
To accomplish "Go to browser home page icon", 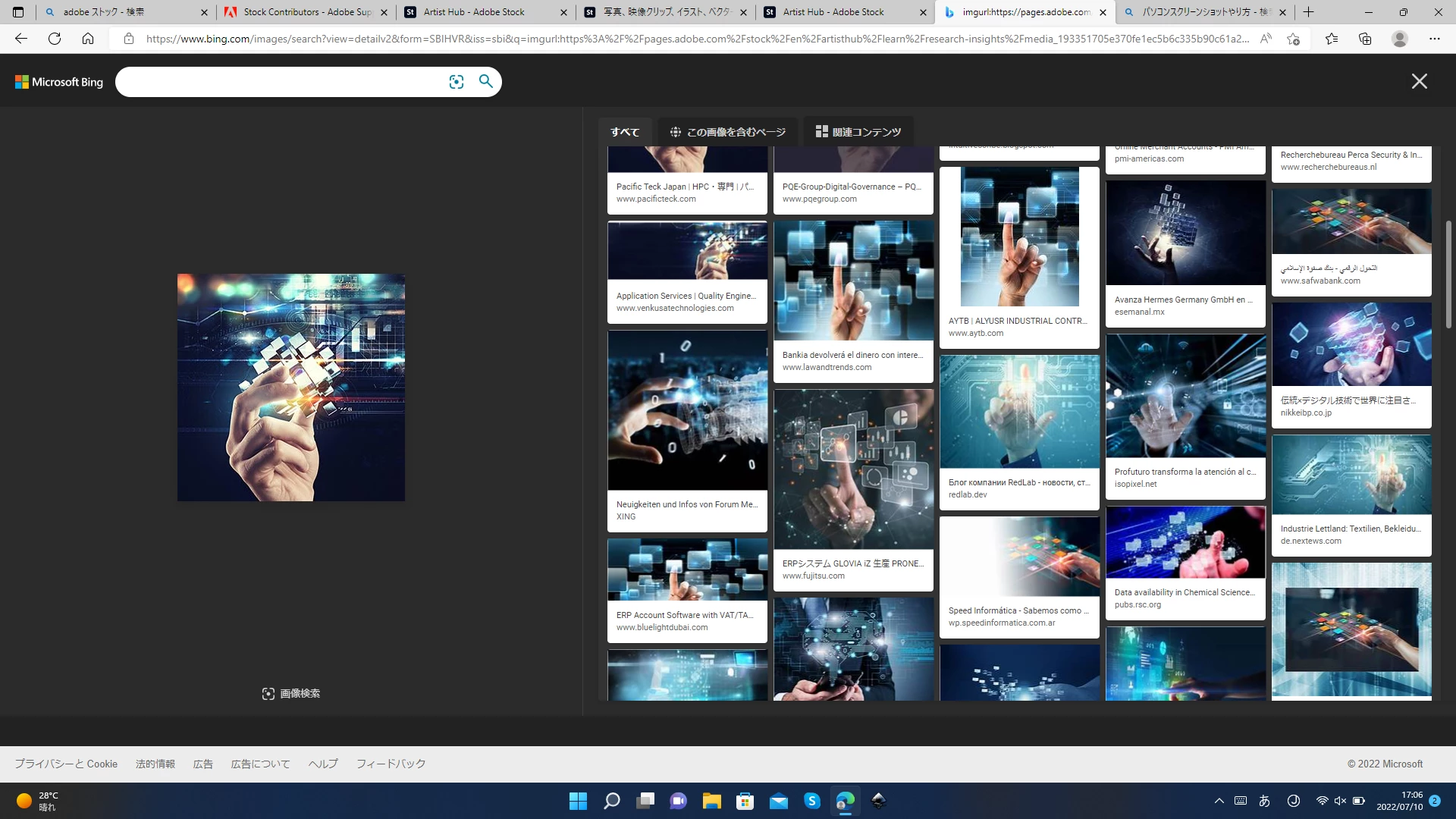I will click(x=88, y=39).
